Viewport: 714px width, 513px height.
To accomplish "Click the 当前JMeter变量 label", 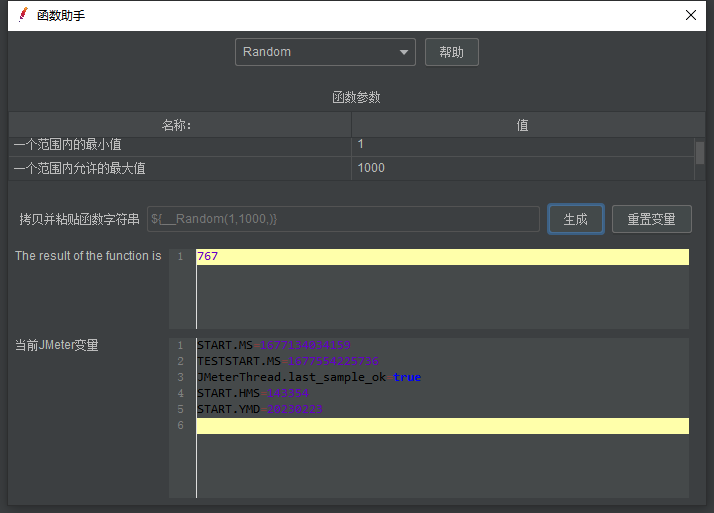I will 56,345.
